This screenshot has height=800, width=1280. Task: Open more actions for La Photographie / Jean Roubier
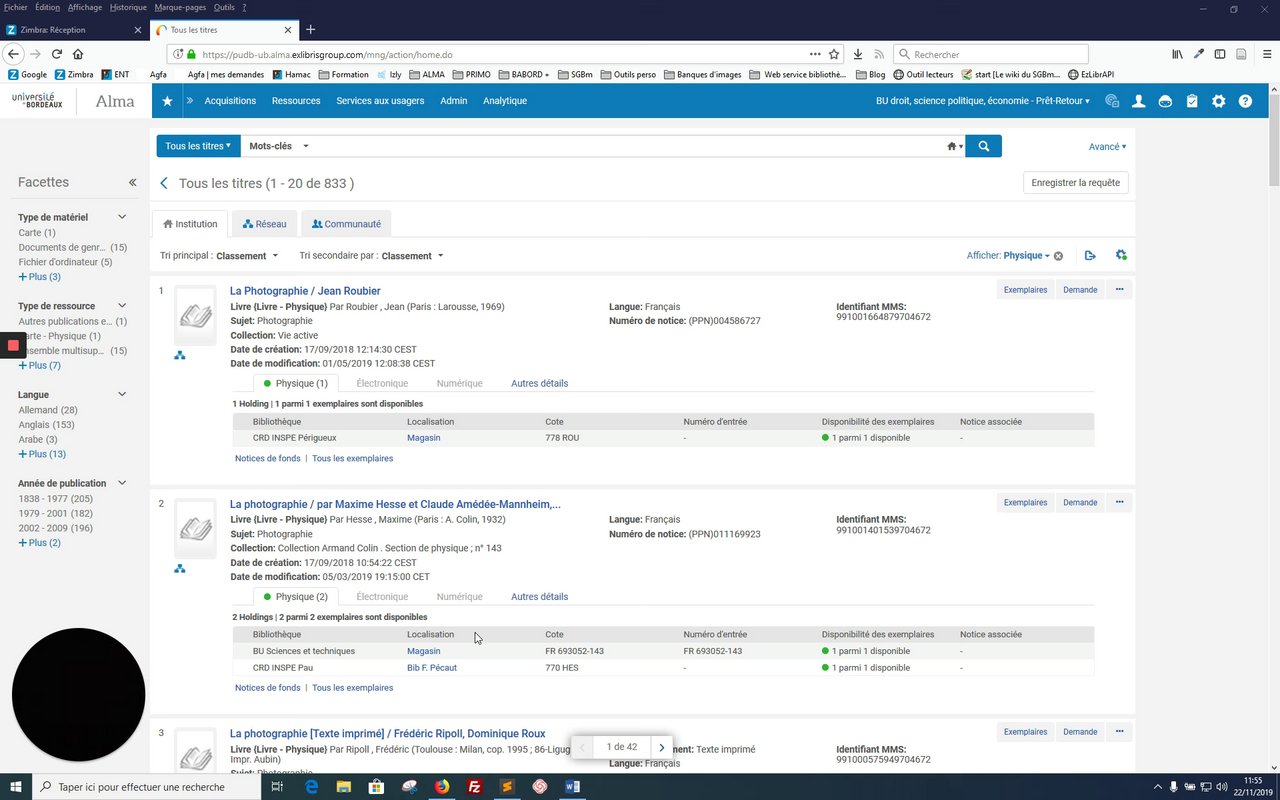pyautogui.click(x=1120, y=290)
